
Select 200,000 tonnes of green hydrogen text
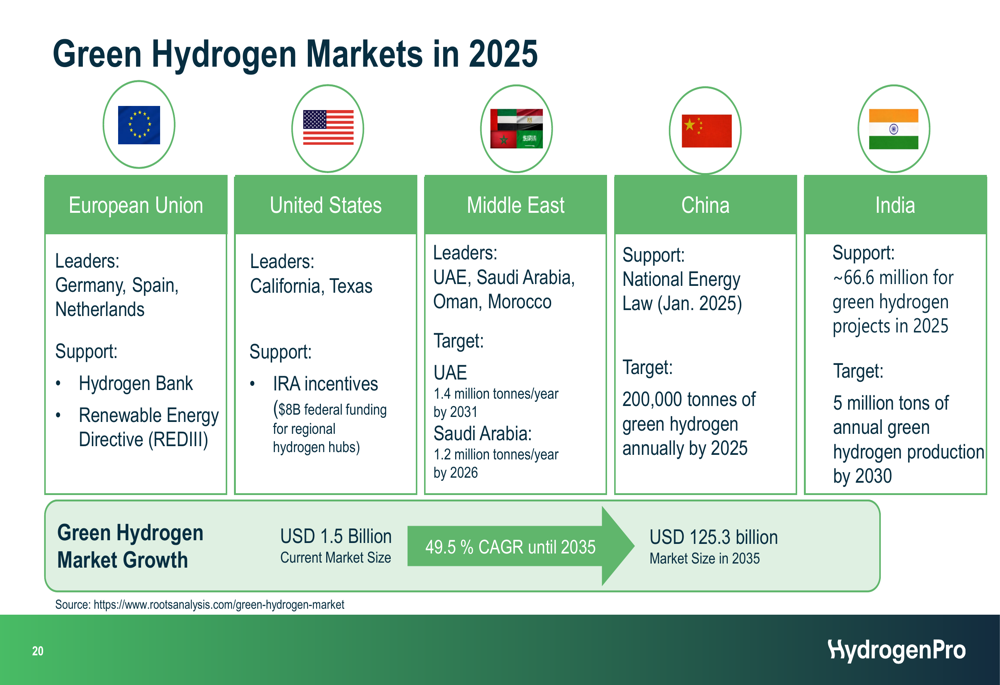point(689,424)
